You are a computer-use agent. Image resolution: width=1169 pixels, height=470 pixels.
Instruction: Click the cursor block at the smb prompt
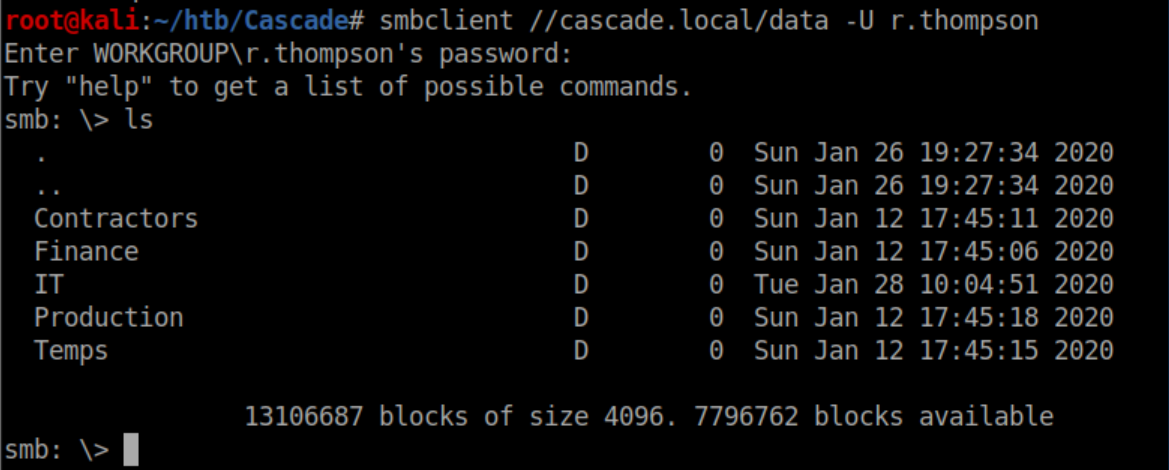point(131,450)
